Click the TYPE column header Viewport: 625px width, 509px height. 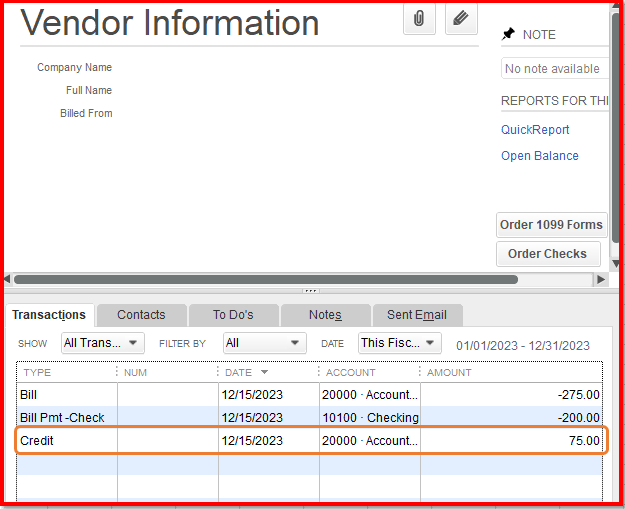point(37,373)
